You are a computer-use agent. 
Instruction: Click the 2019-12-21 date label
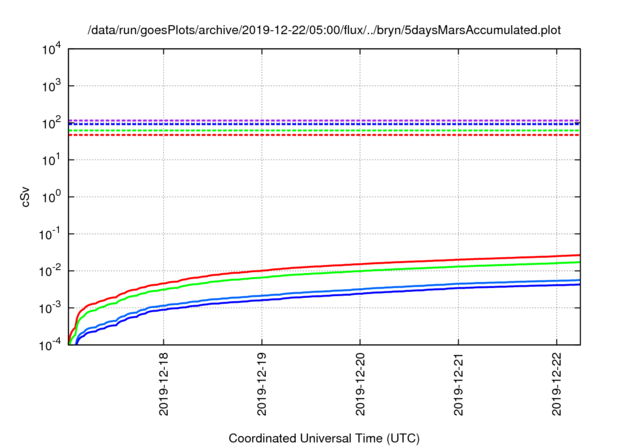click(459, 384)
